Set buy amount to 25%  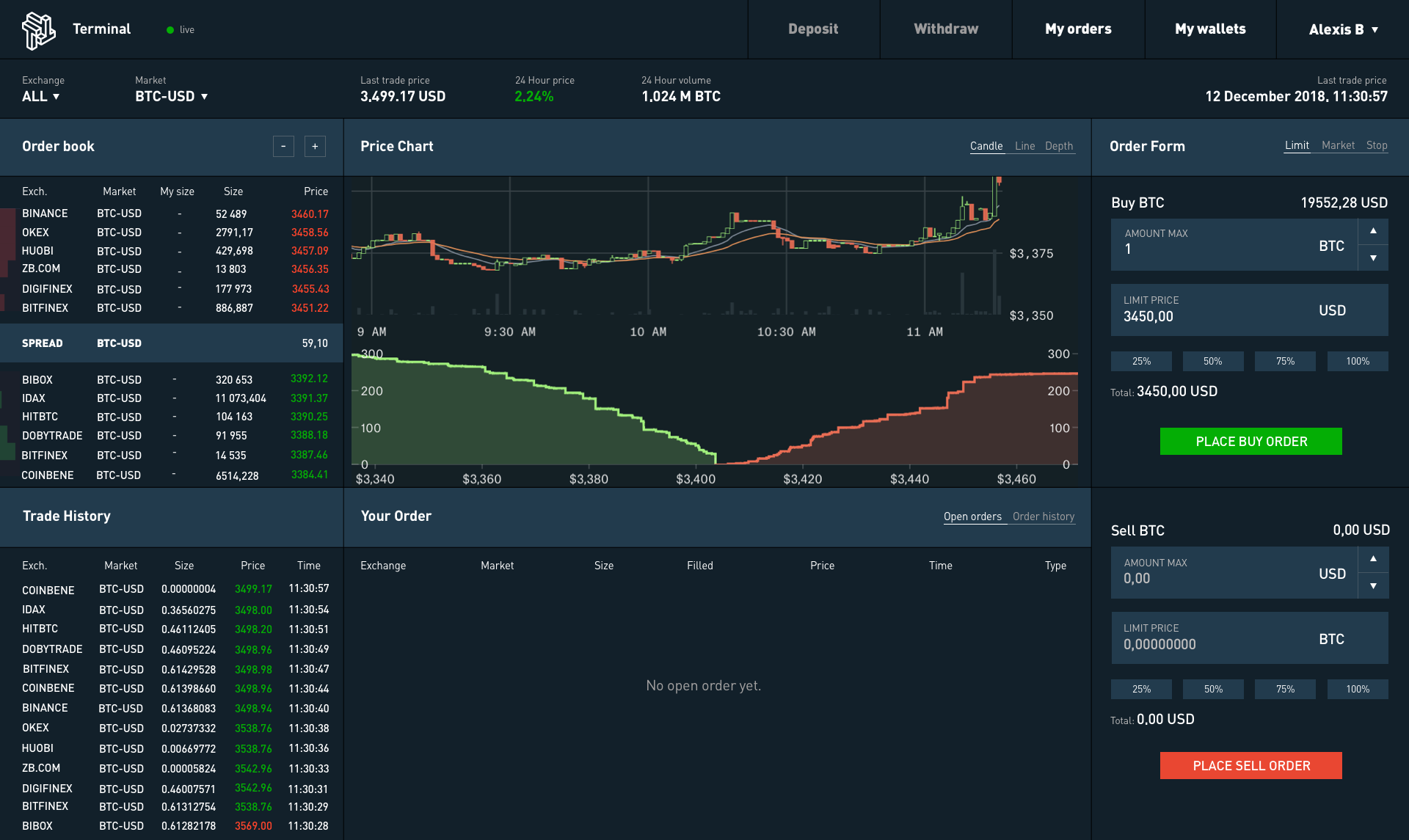[x=1141, y=361]
